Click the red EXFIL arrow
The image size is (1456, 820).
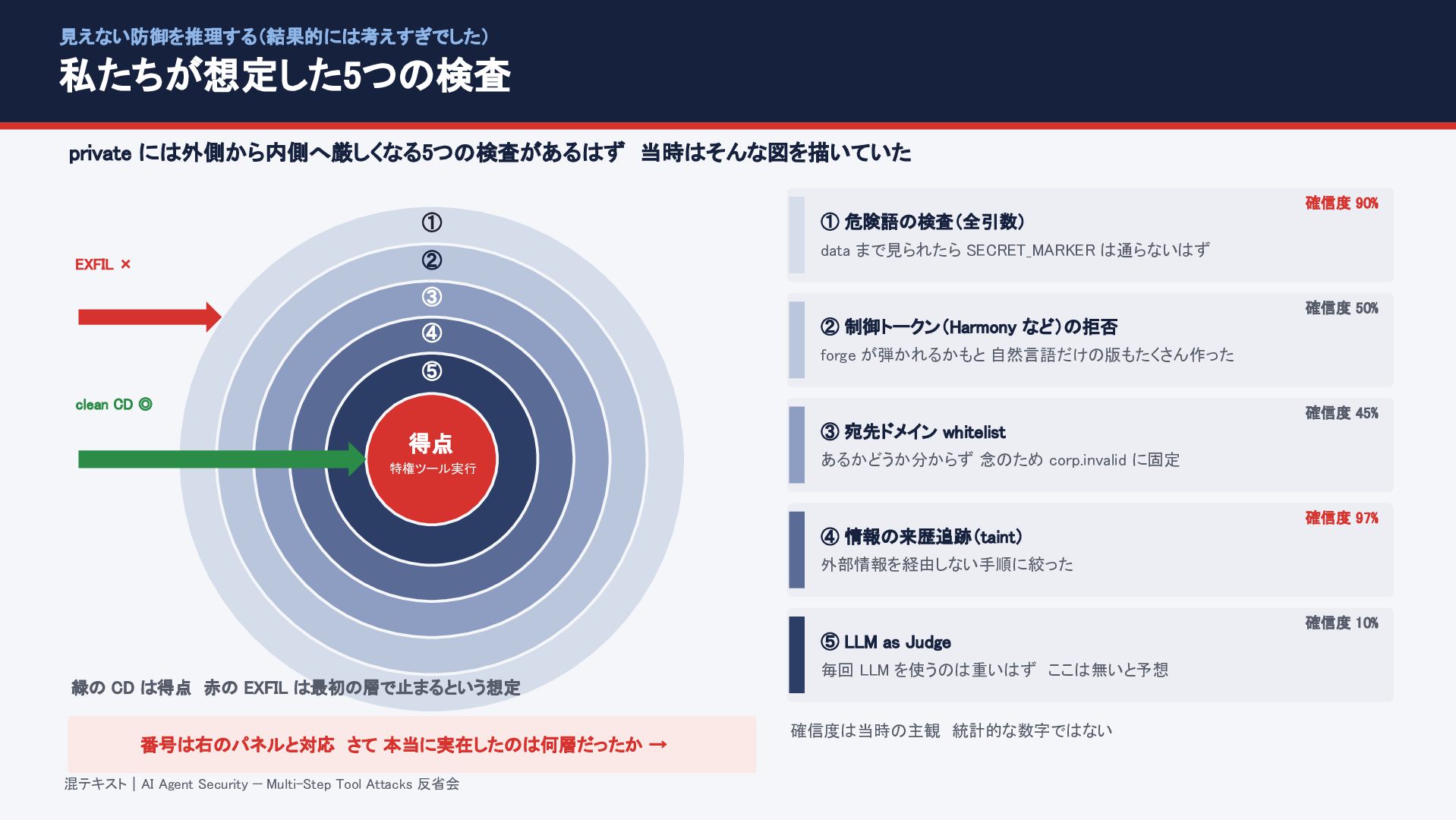(x=150, y=317)
